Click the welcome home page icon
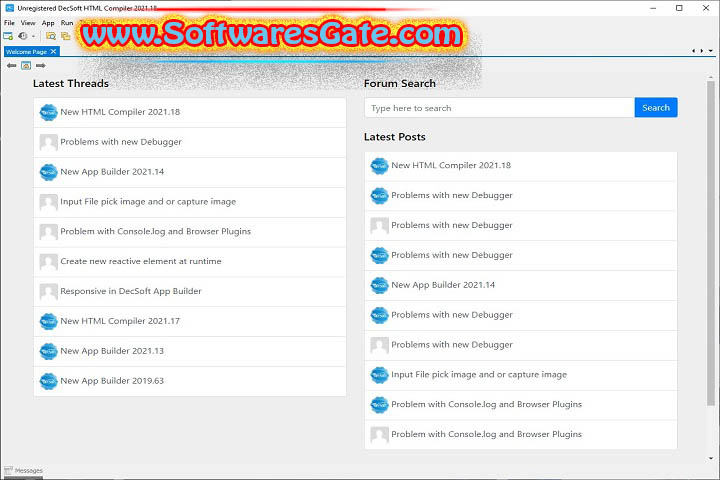 (x=26, y=66)
